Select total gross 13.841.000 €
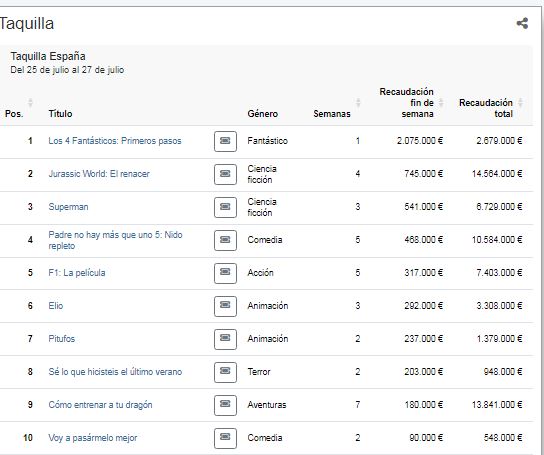This screenshot has height=455, width=544. [x=497, y=405]
